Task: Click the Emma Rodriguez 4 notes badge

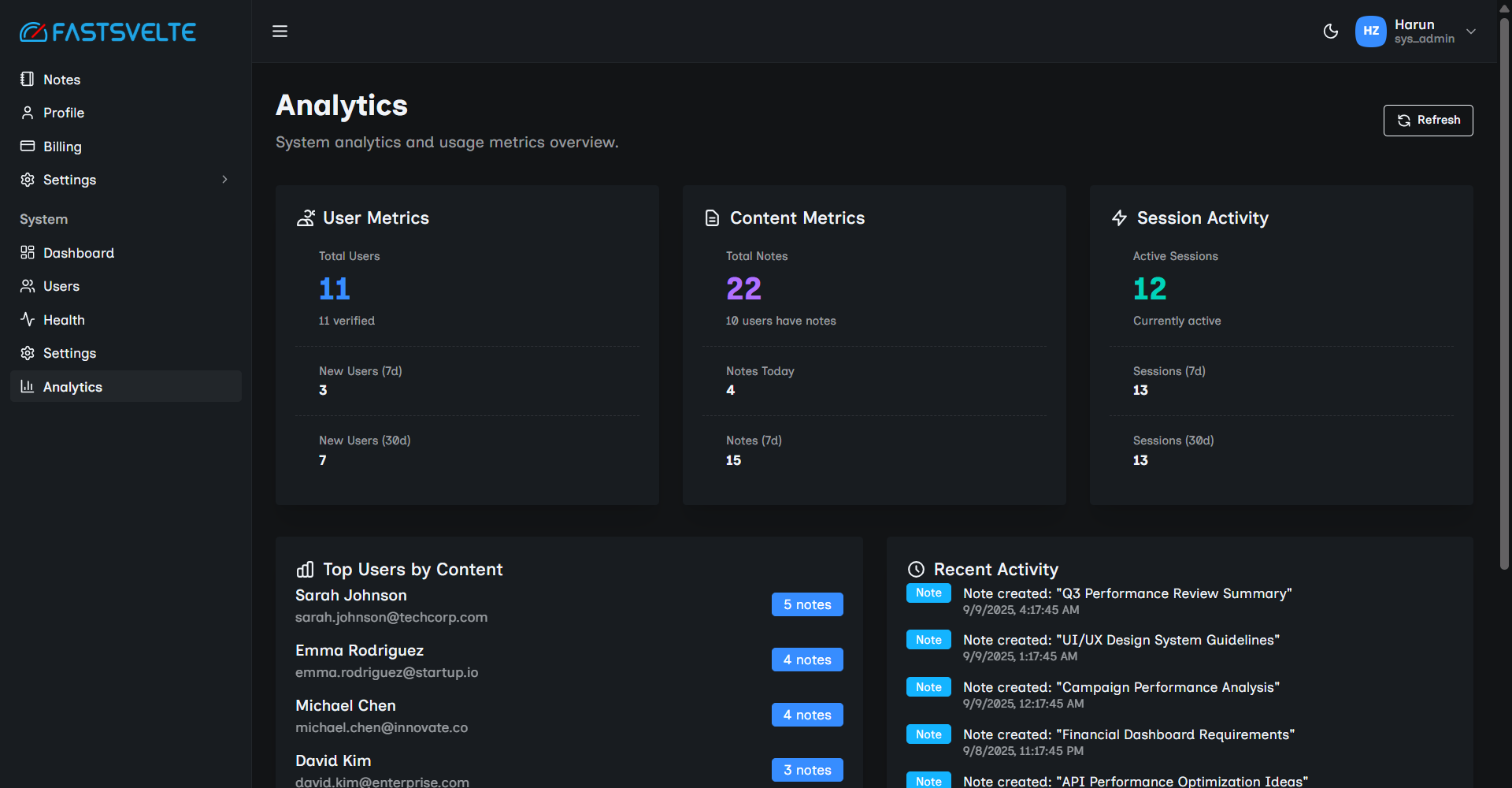Action: coord(807,660)
